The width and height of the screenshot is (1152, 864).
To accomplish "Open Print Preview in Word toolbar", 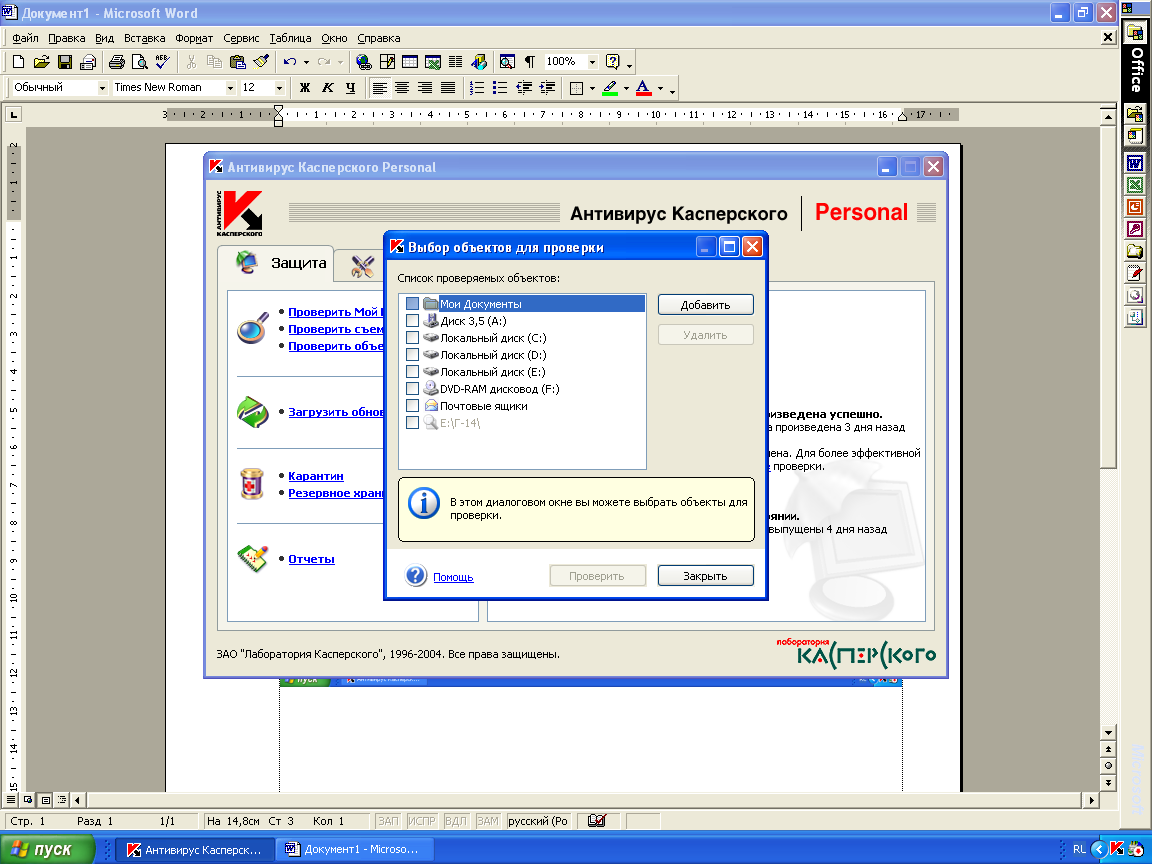I will click(x=140, y=62).
